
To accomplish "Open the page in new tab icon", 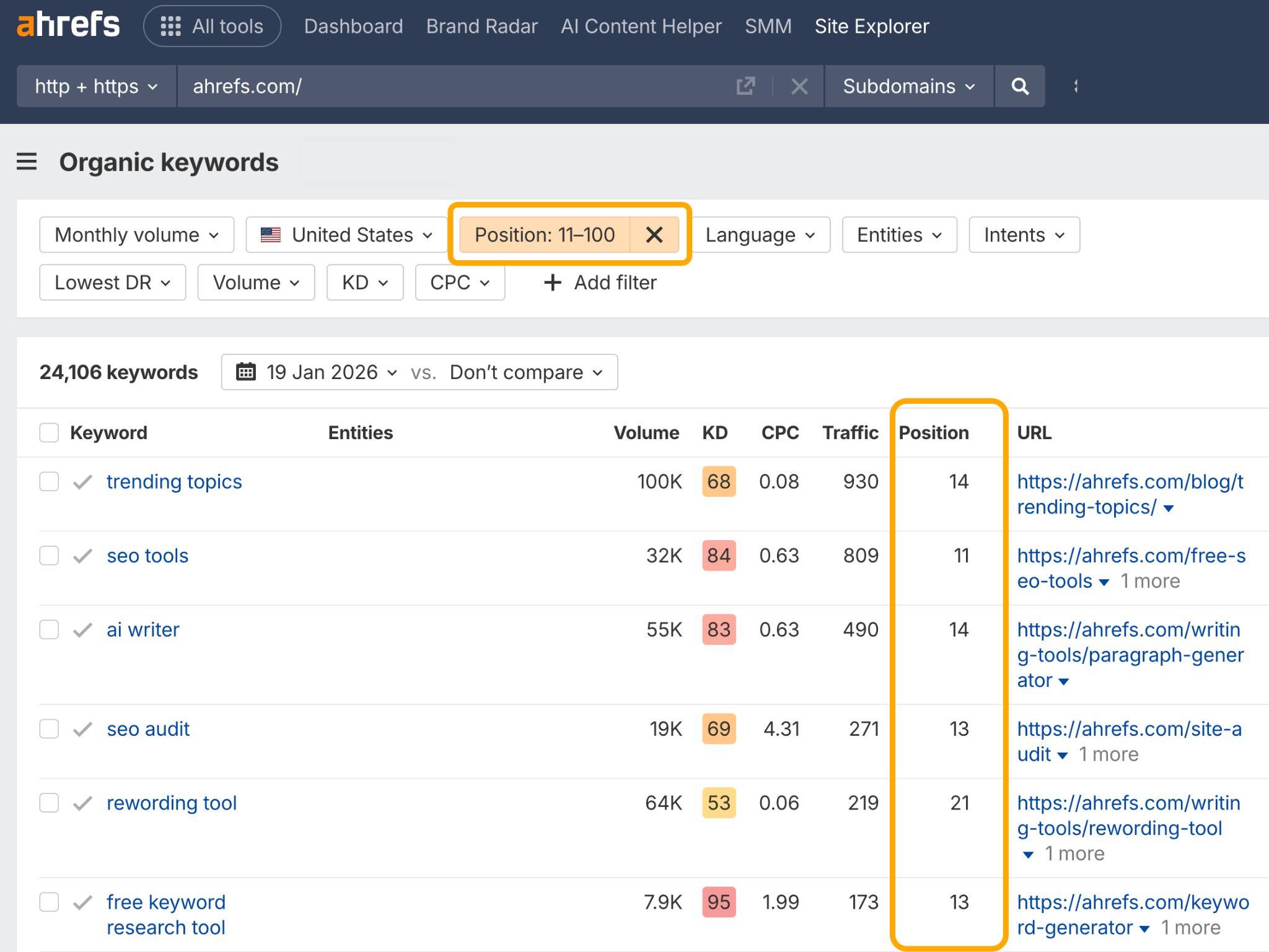I will click(746, 86).
